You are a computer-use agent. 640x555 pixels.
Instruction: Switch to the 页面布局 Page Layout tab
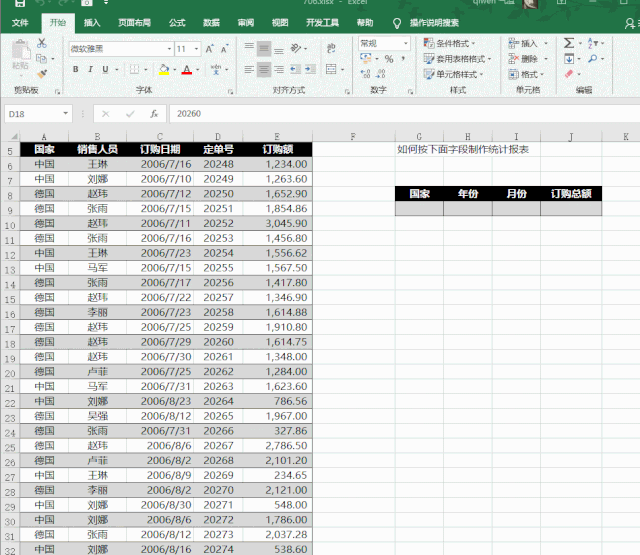[x=134, y=23]
